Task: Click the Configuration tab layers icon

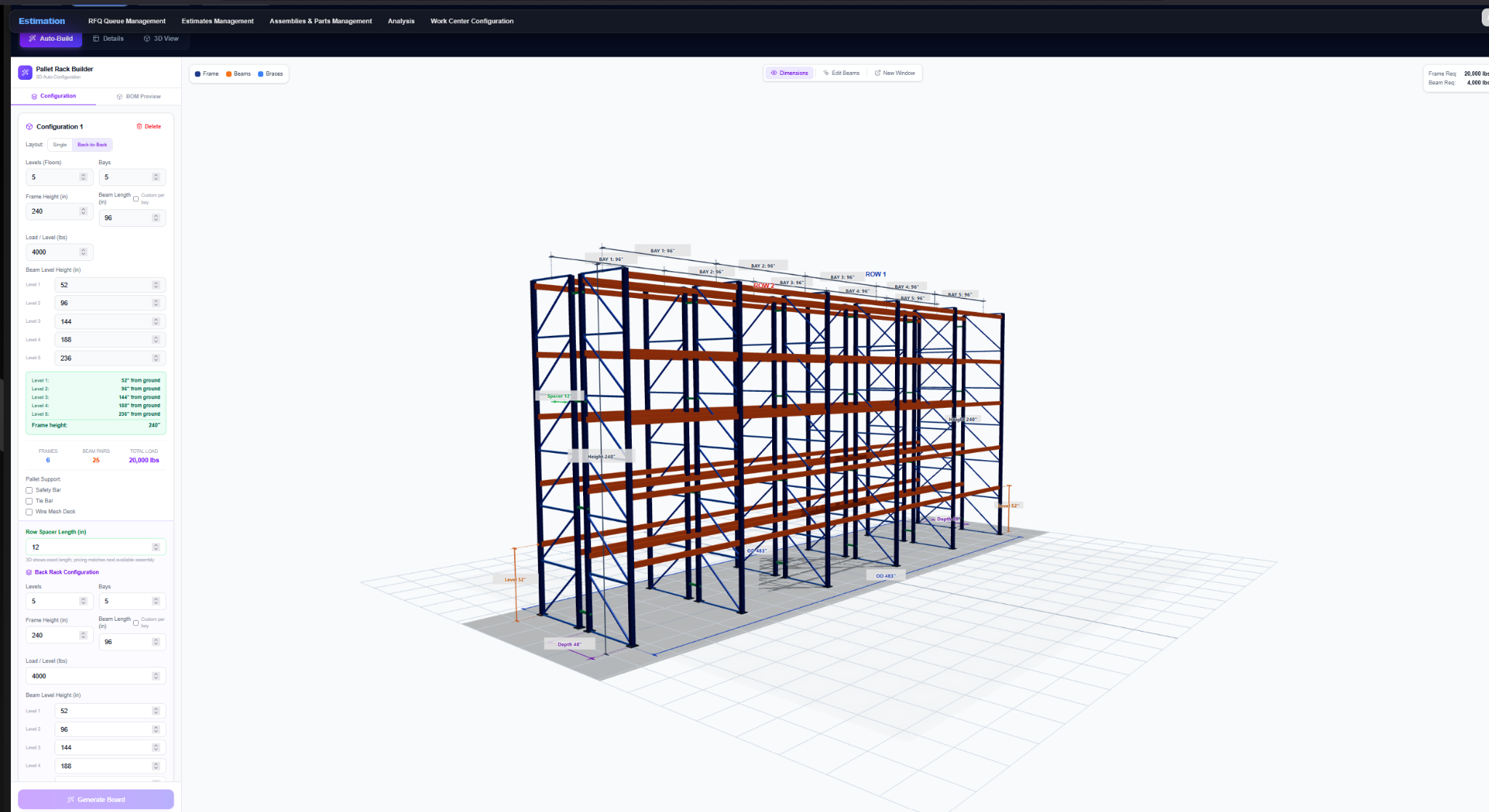Action: point(34,96)
